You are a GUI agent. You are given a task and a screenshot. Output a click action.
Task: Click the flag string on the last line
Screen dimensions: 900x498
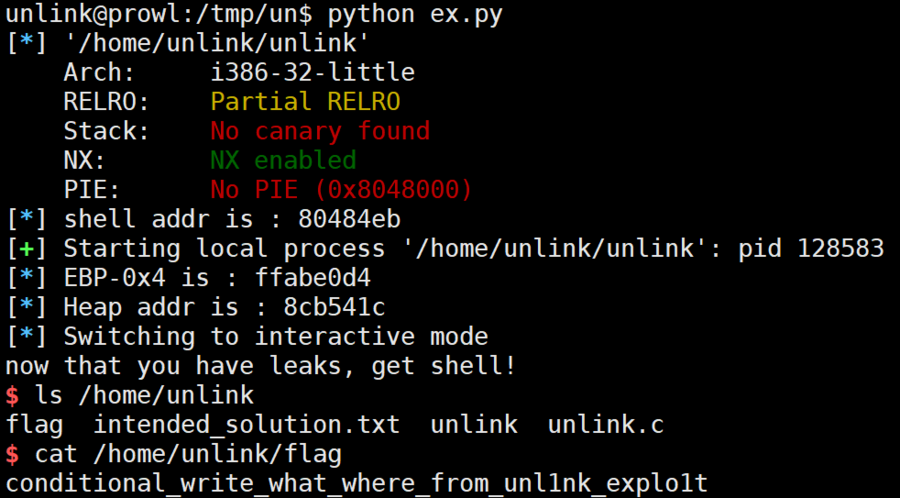pos(357,483)
